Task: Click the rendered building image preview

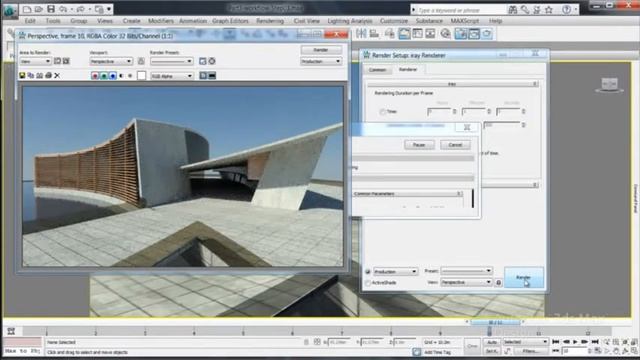Action: [183, 176]
